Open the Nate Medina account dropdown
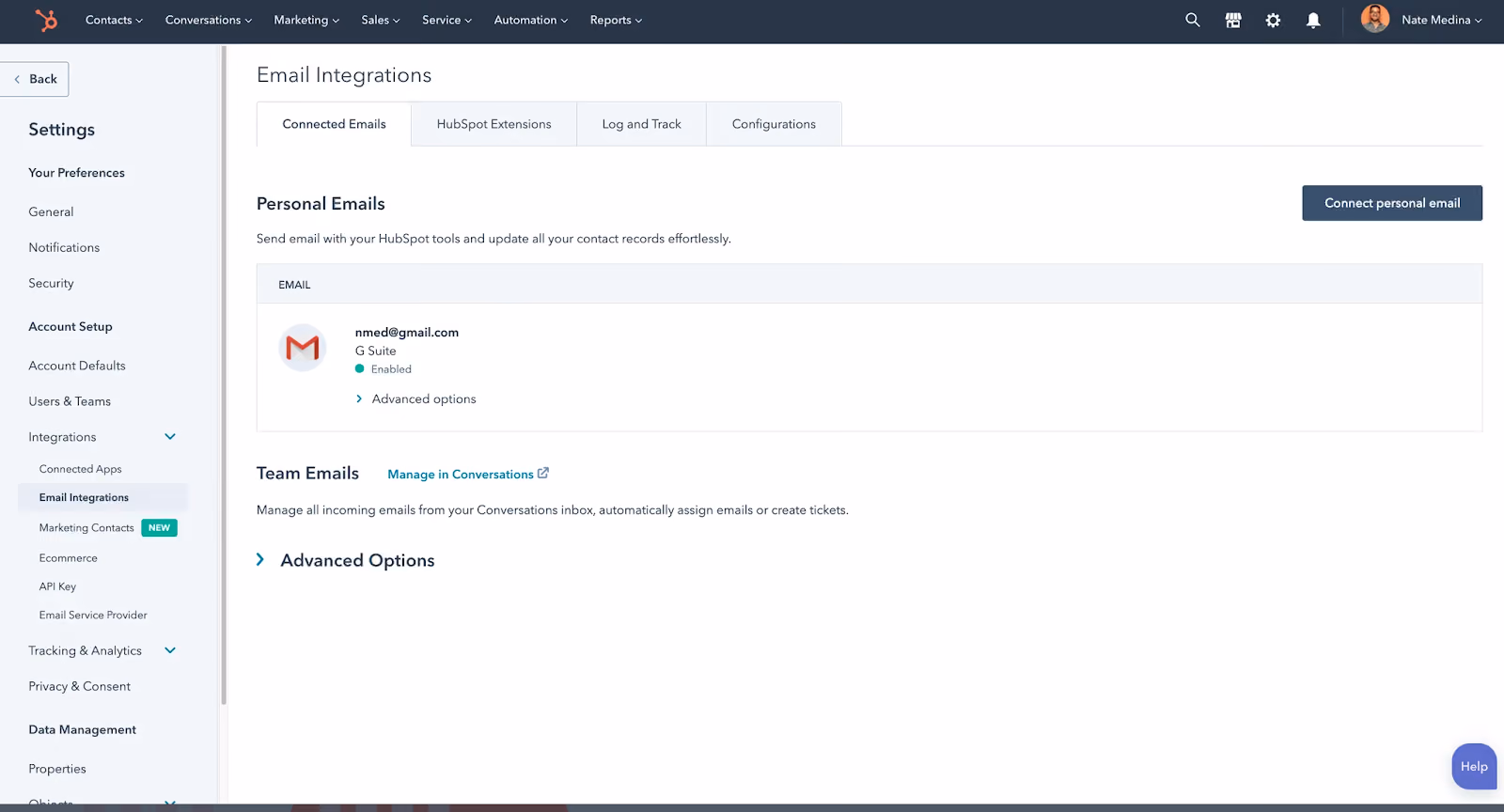The width and height of the screenshot is (1504, 812). 1441,20
